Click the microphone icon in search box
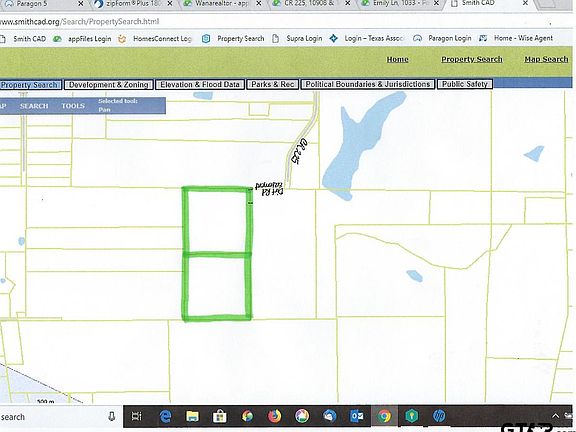576x432 pixels. (x=112, y=416)
